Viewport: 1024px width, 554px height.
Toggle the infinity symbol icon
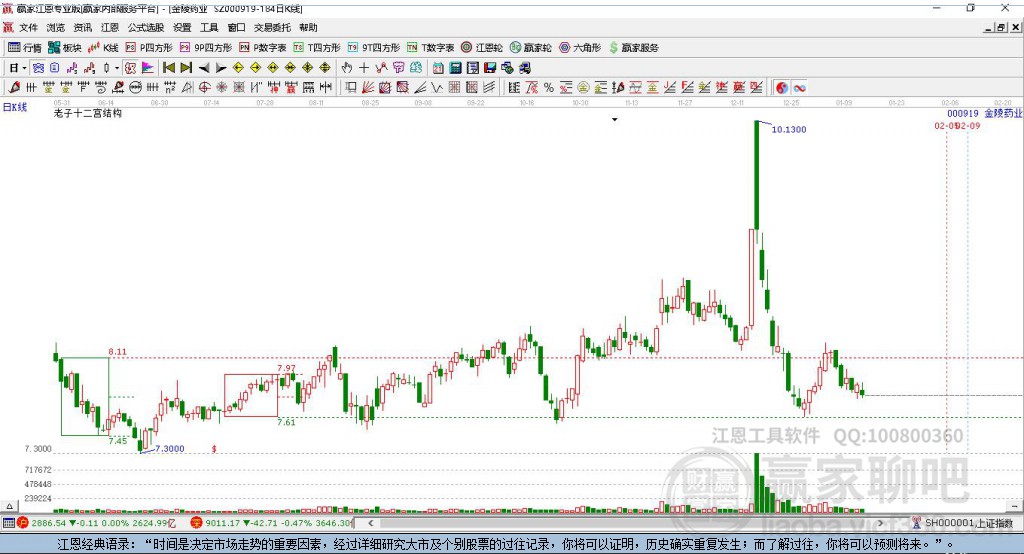point(799,88)
